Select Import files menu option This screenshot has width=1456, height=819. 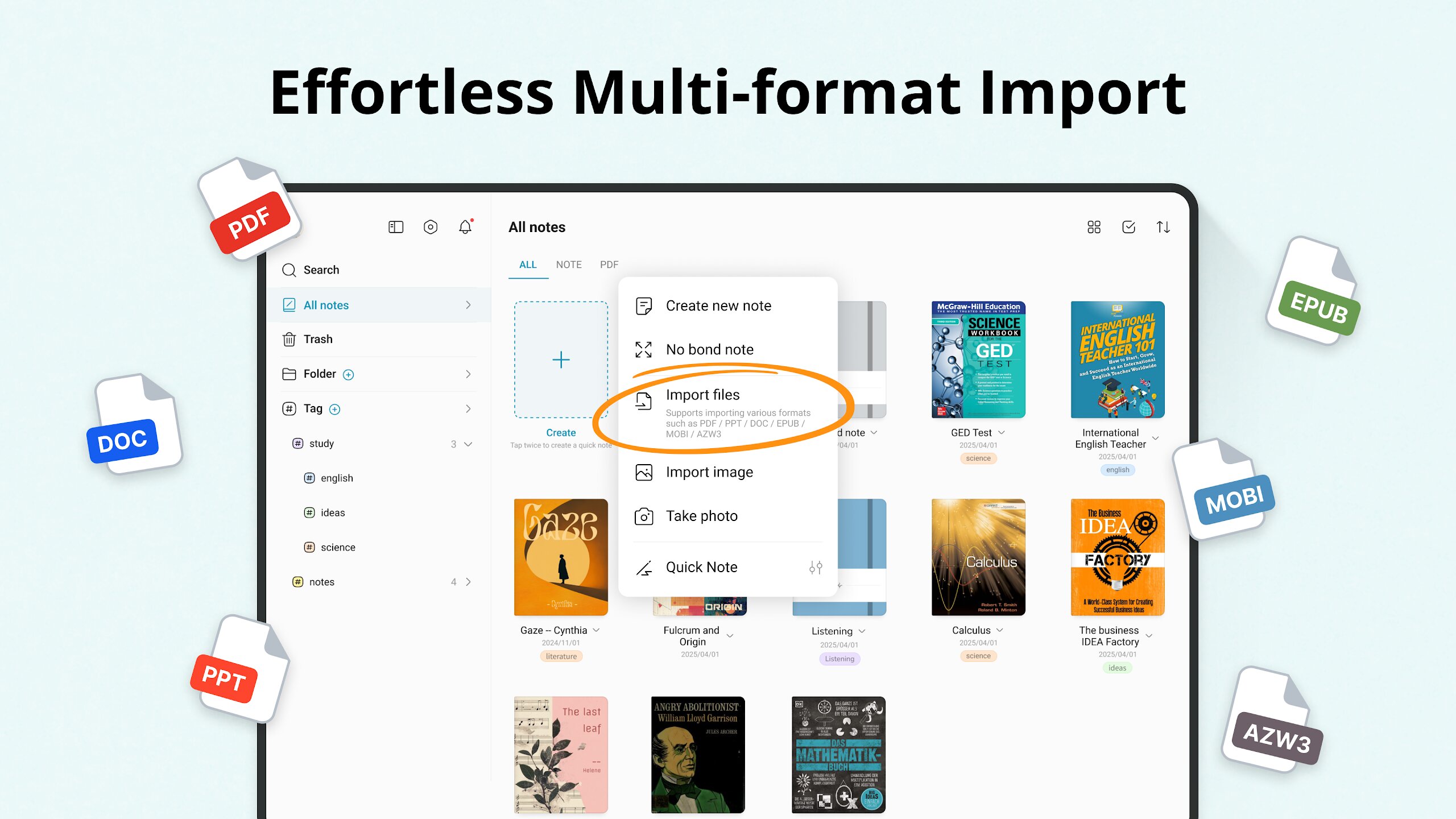[703, 395]
